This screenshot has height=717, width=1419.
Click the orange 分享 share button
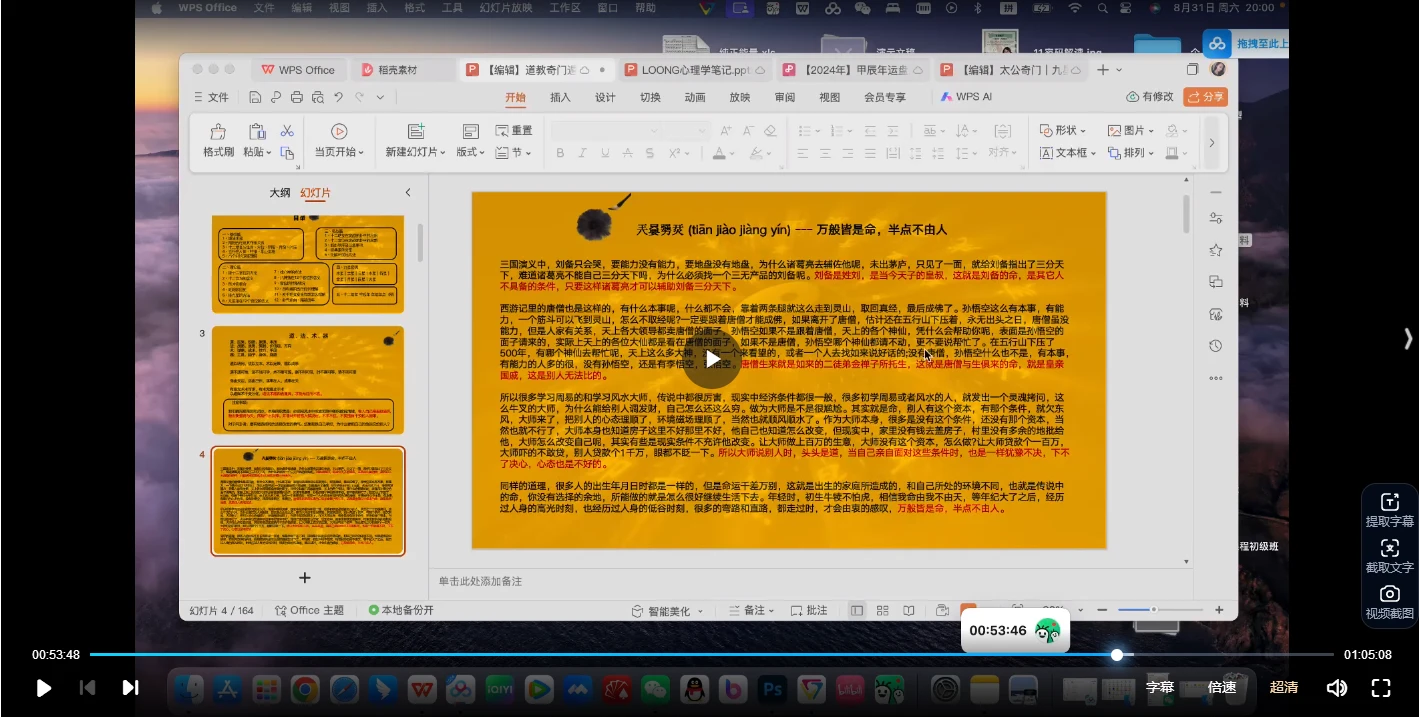coord(1205,96)
